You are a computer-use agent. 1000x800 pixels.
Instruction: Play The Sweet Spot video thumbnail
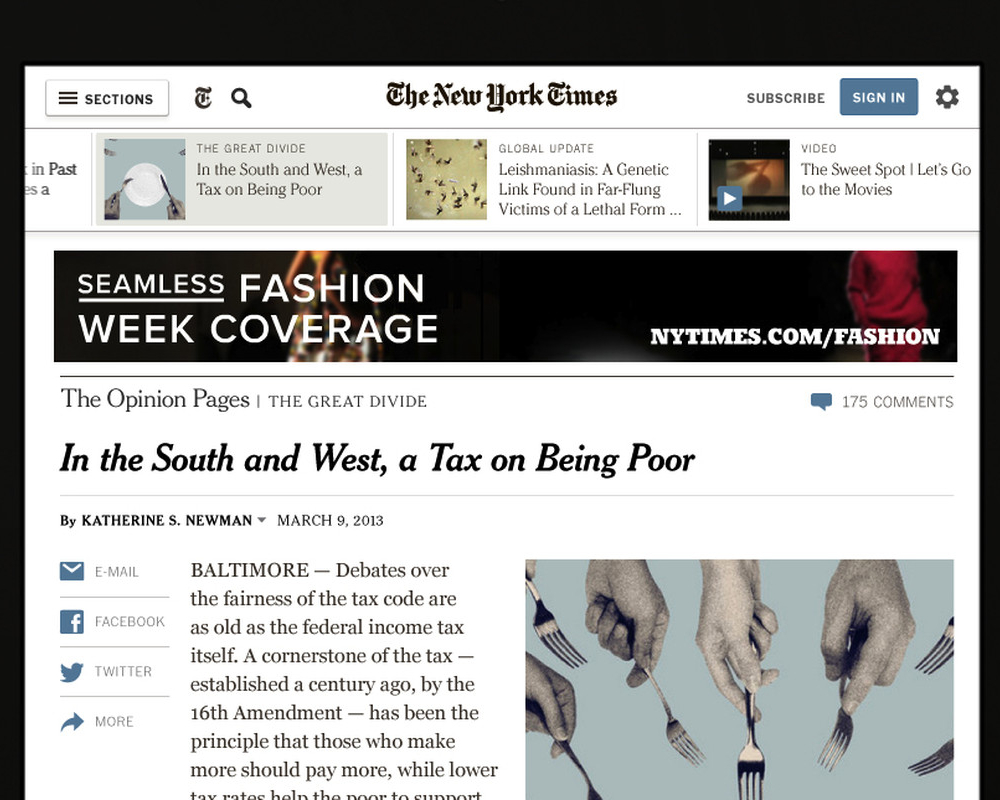click(x=749, y=180)
